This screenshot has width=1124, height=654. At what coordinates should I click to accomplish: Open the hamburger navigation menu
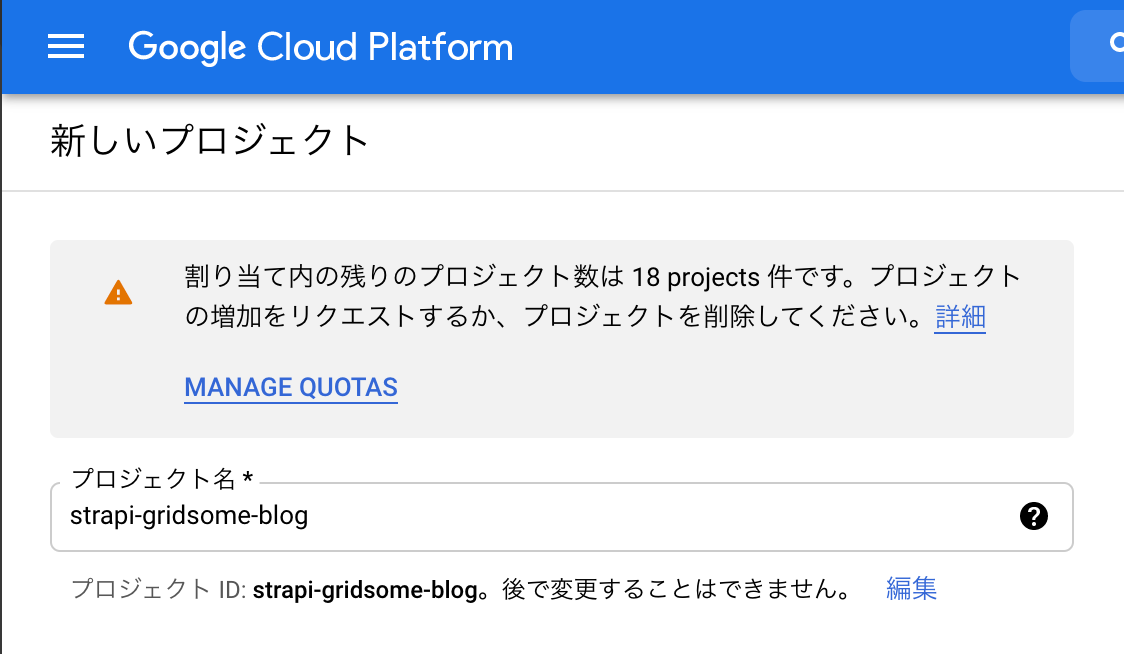coord(66,47)
